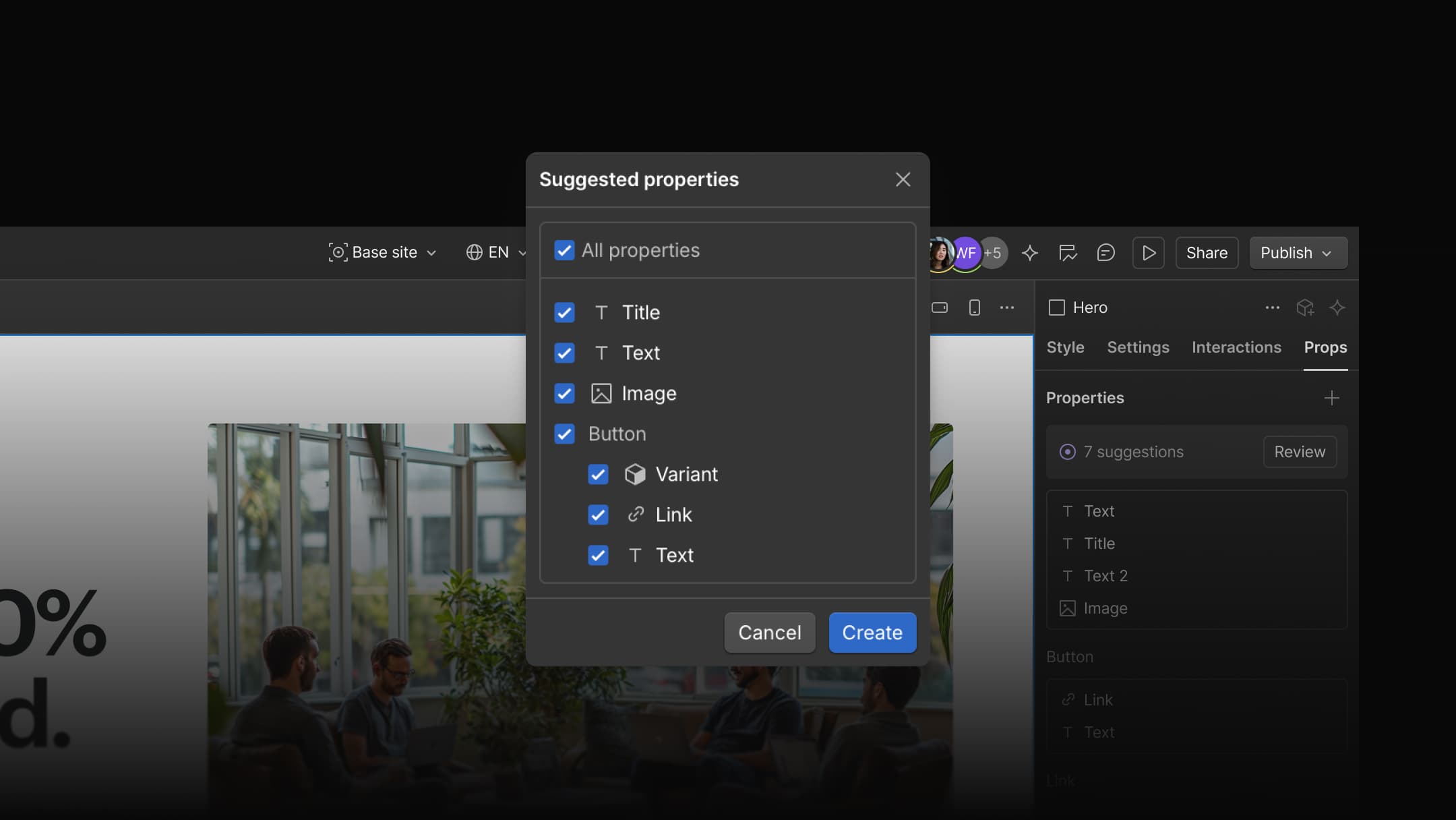The image size is (1456, 820).
Task: Open the comments speech bubble icon
Action: 1105,253
